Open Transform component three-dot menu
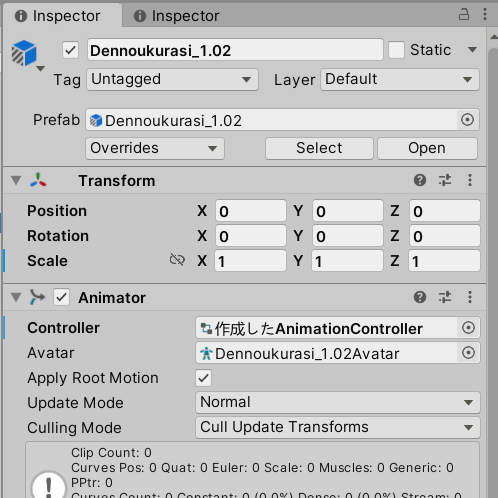This screenshot has width=498, height=498. [x=470, y=180]
